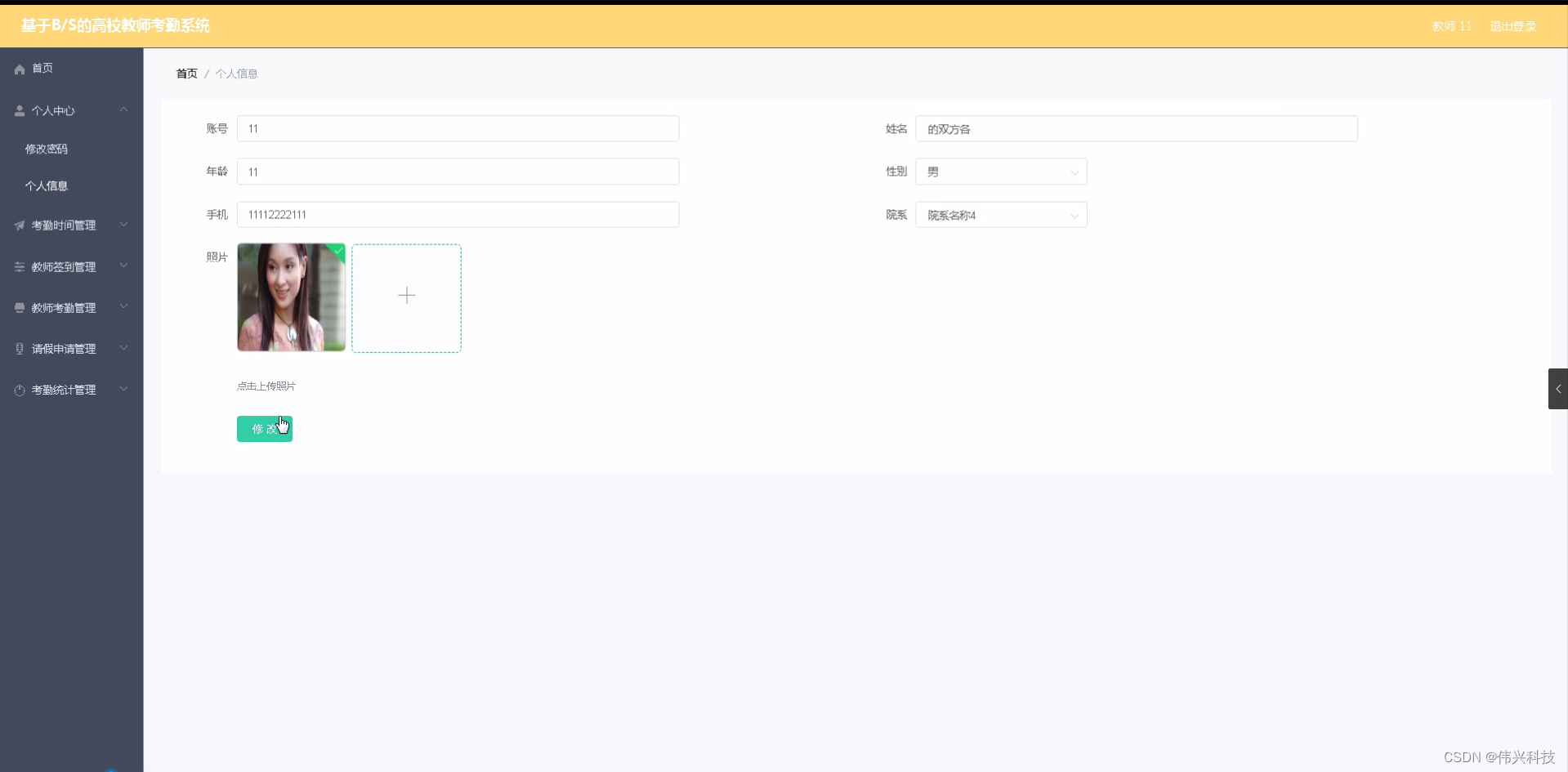1568x772 pixels.
Task: Open 教师签到管理 via its sidebar icon
Action: [x=19, y=266]
